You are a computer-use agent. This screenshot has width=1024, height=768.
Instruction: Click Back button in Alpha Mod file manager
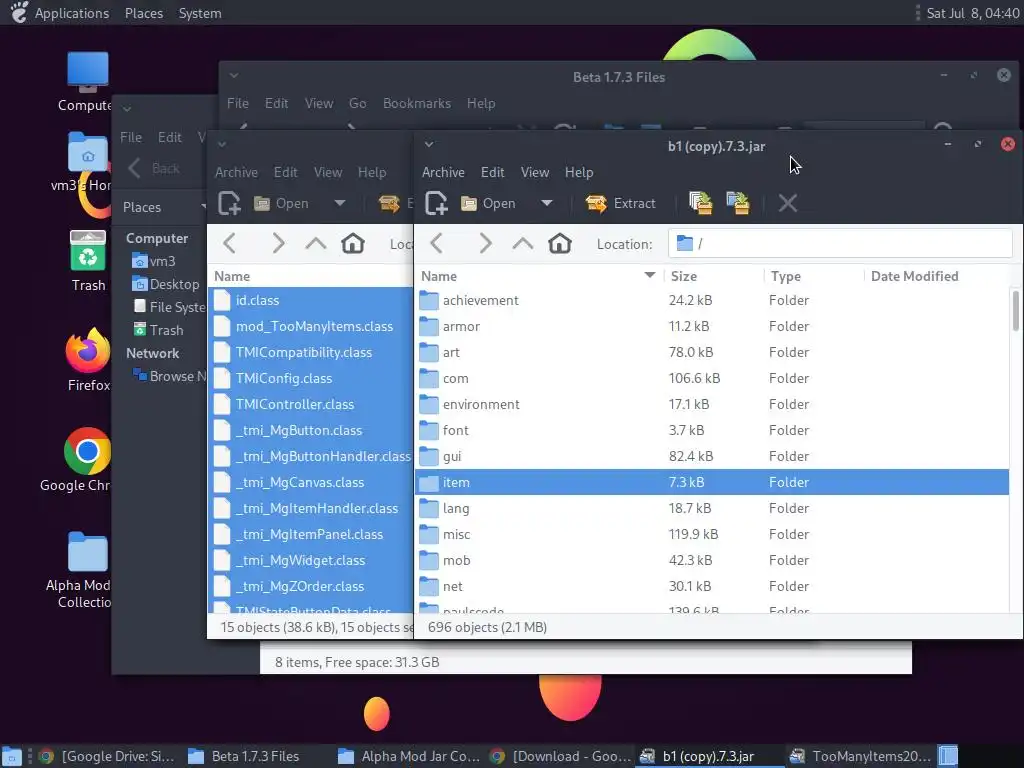point(154,168)
